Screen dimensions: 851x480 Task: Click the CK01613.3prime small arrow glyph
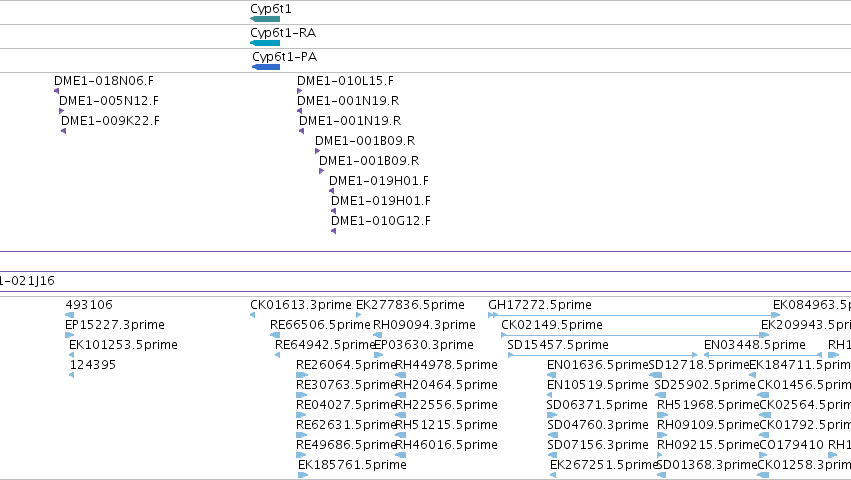coord(252,315)
